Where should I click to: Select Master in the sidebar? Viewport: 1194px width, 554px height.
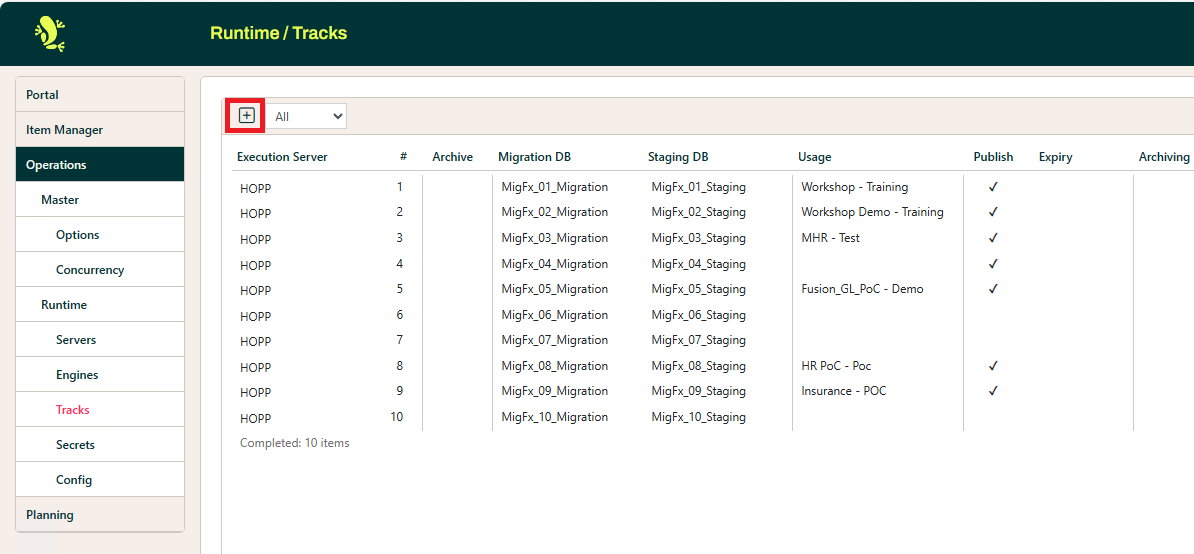(60, 200)
